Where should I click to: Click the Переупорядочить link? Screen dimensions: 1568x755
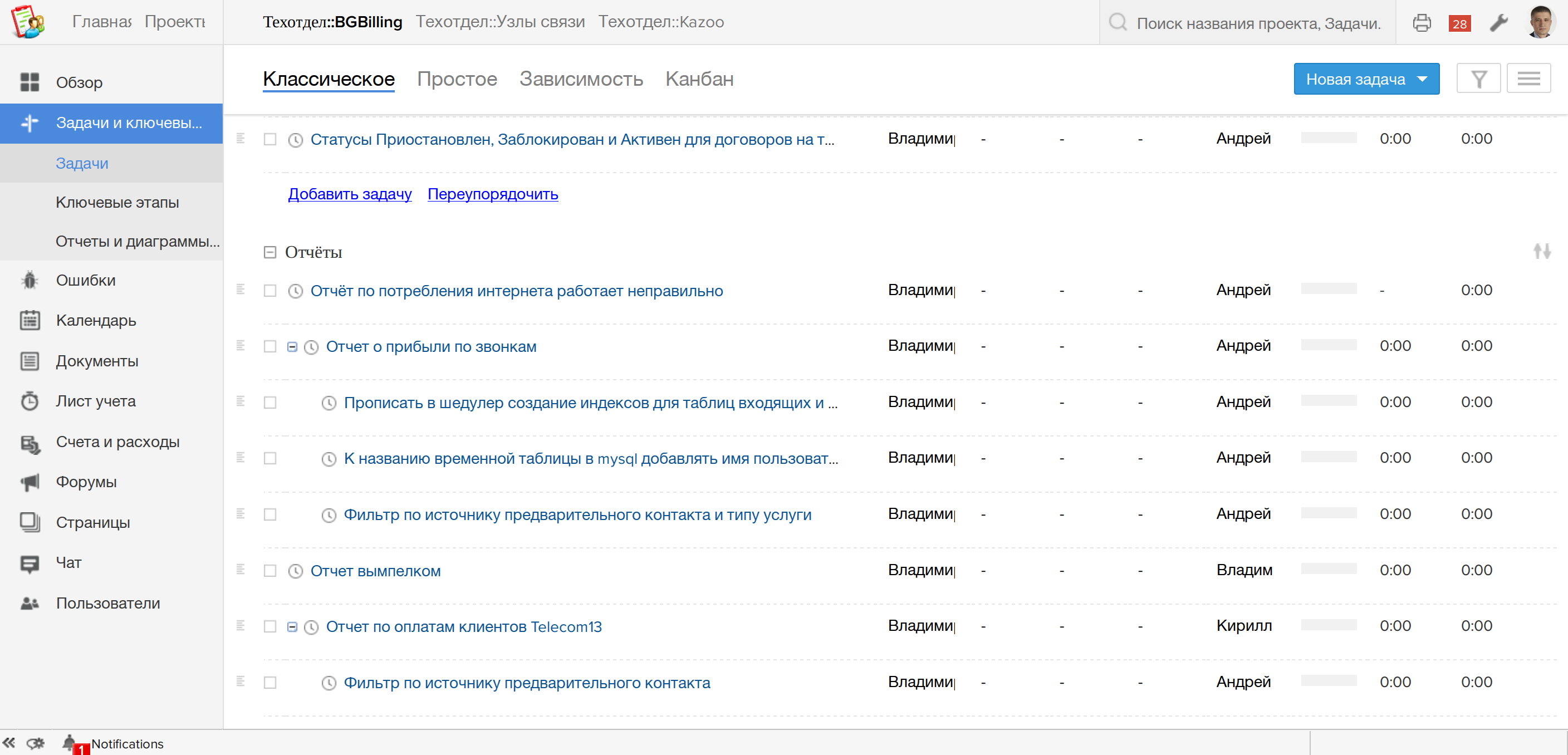point(492,194)
